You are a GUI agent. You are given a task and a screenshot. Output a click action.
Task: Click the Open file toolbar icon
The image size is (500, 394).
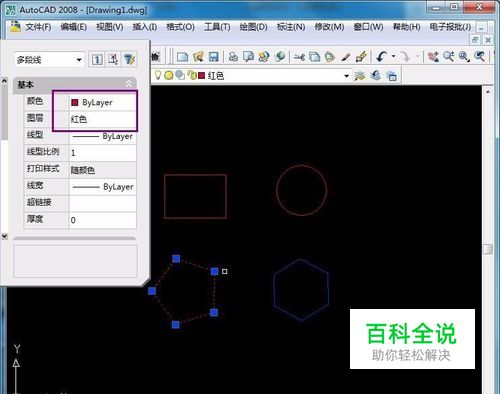[198, 57]
